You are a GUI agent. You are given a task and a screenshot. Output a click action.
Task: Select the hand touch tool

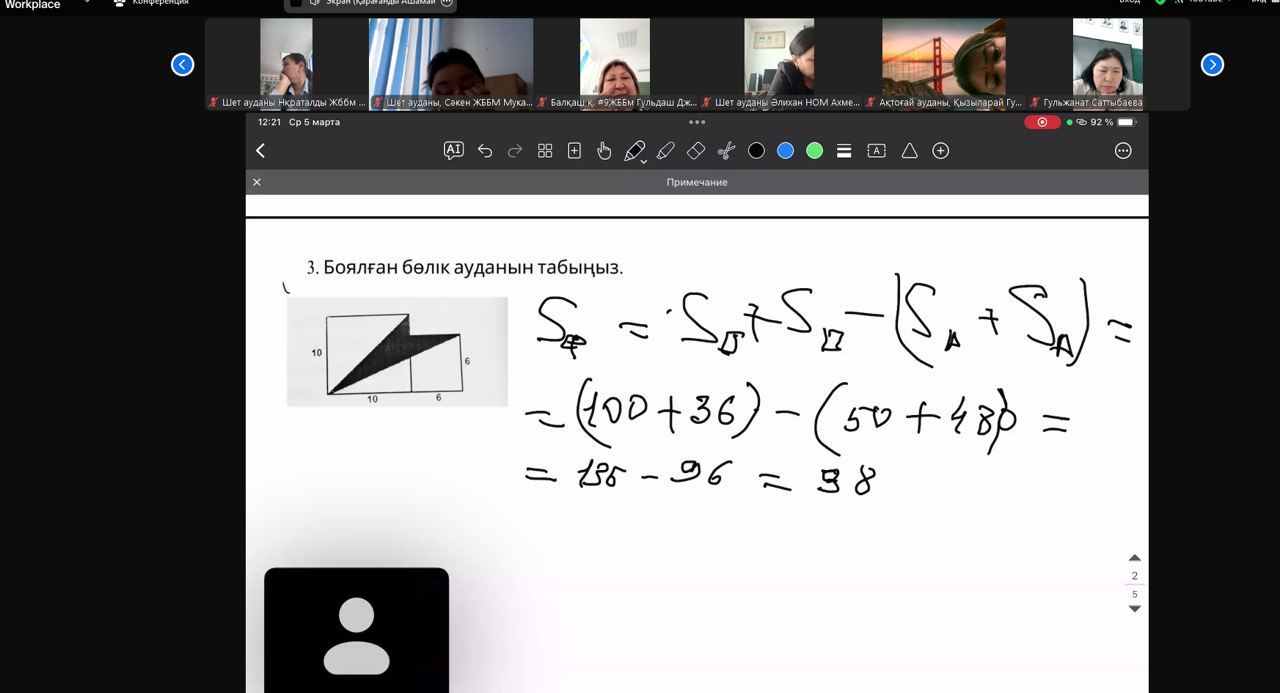pyautogui.click(x=604, y=151)
